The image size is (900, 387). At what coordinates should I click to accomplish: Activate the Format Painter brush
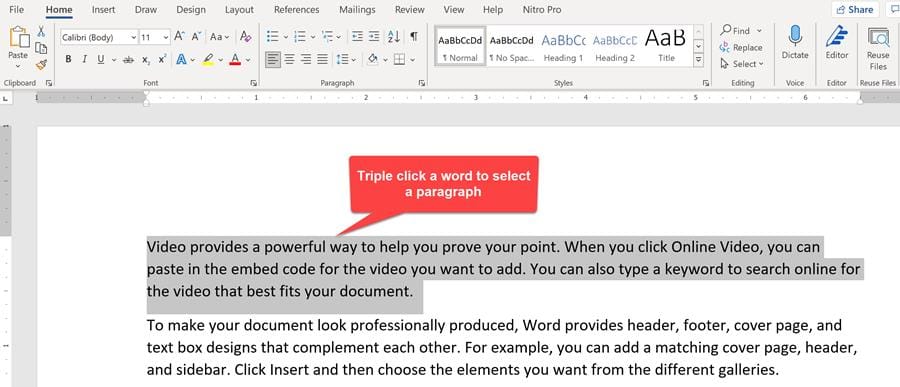41,64
